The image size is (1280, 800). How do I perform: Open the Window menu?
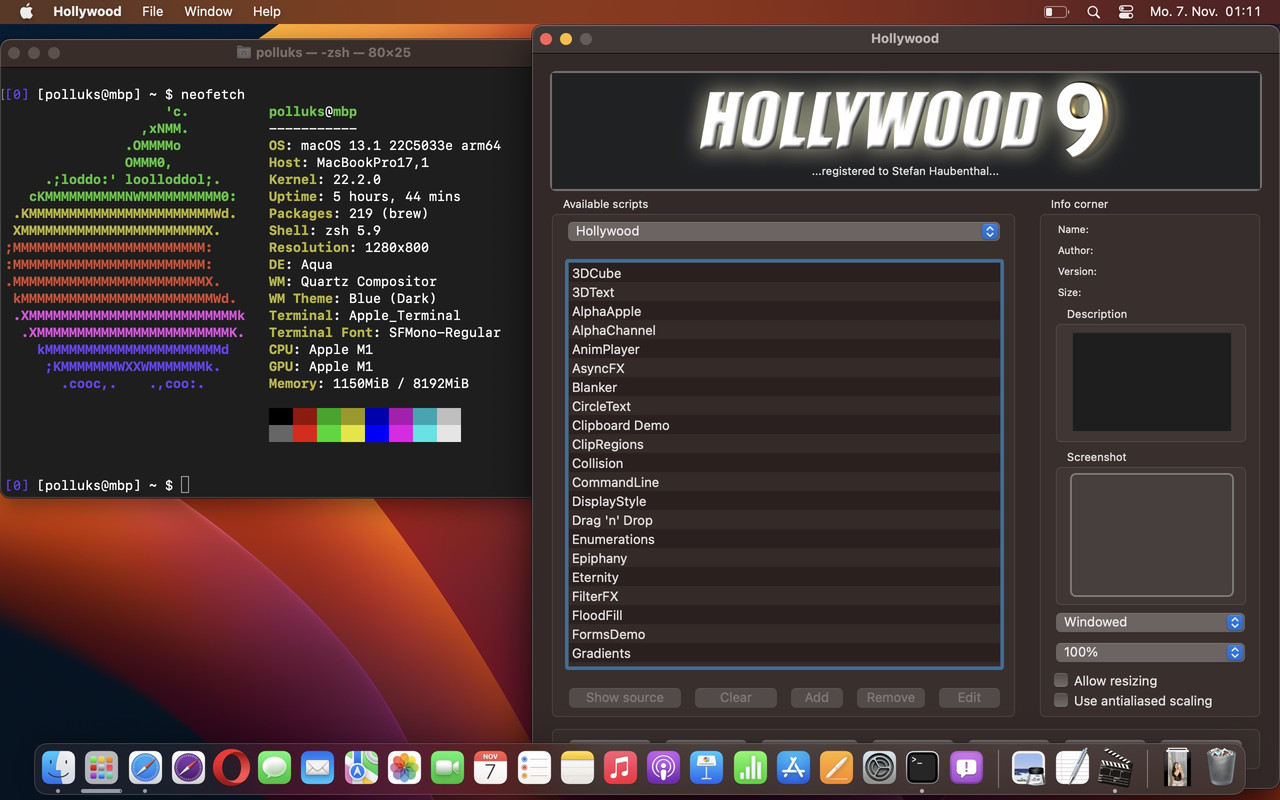point(208,12)
